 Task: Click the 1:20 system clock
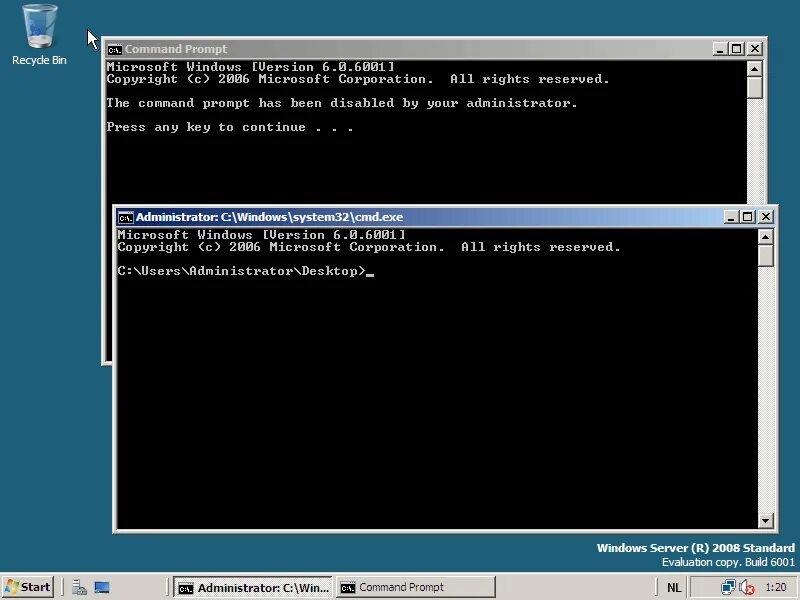pos(776,587)
